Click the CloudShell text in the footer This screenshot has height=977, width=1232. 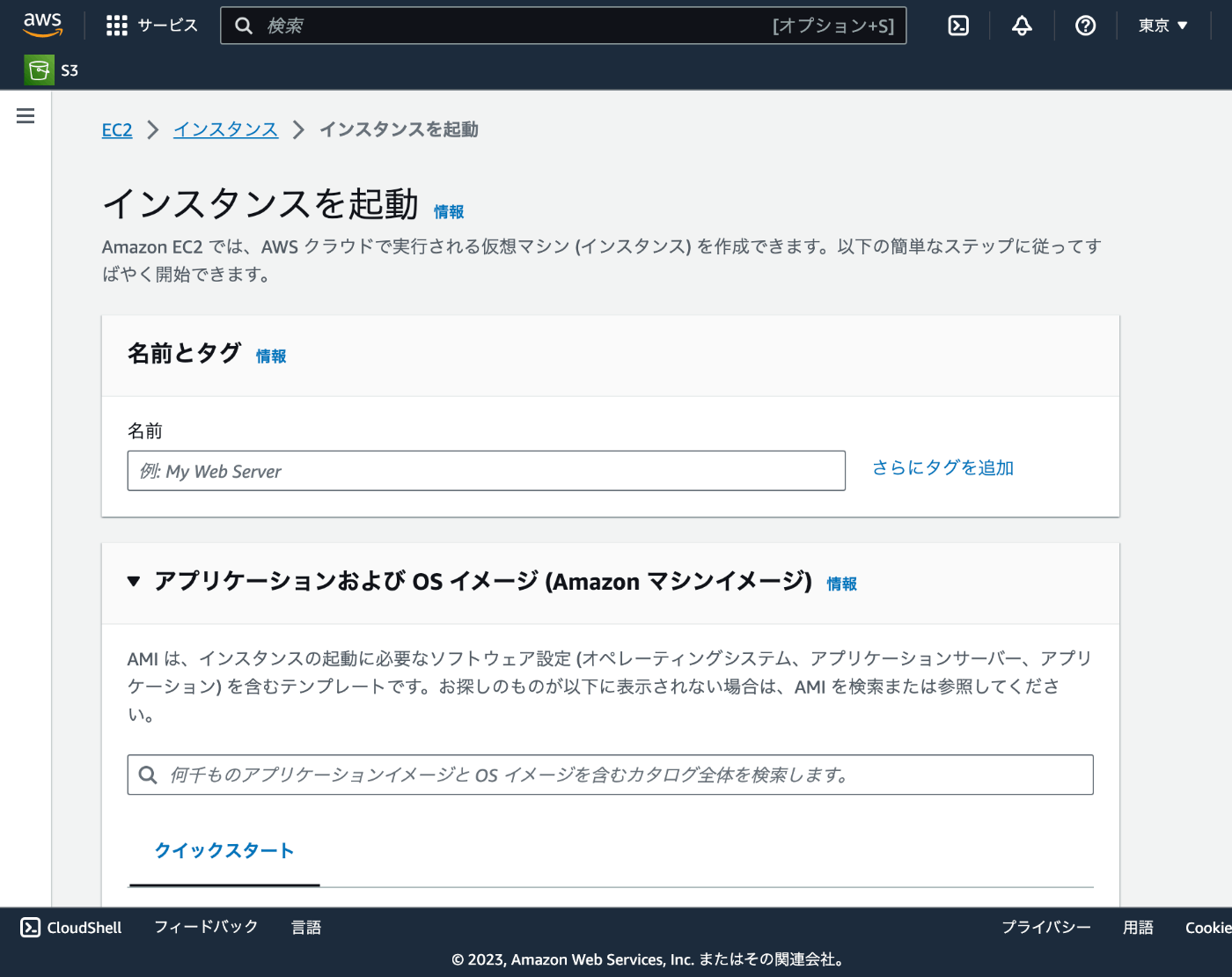[84, 928]
